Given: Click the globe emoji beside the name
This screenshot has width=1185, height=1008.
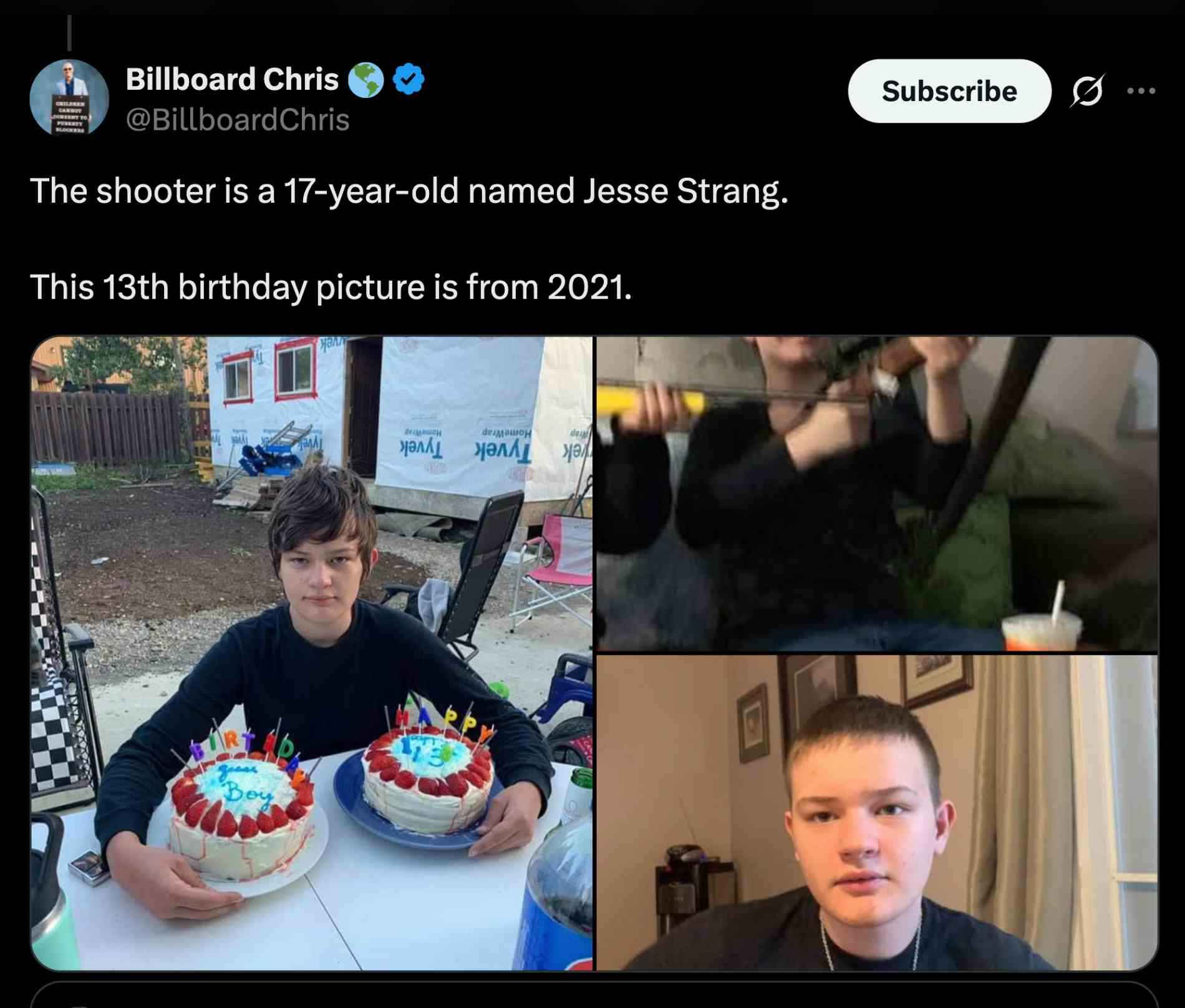Looking at the screenshot, I should pos(365,79).
